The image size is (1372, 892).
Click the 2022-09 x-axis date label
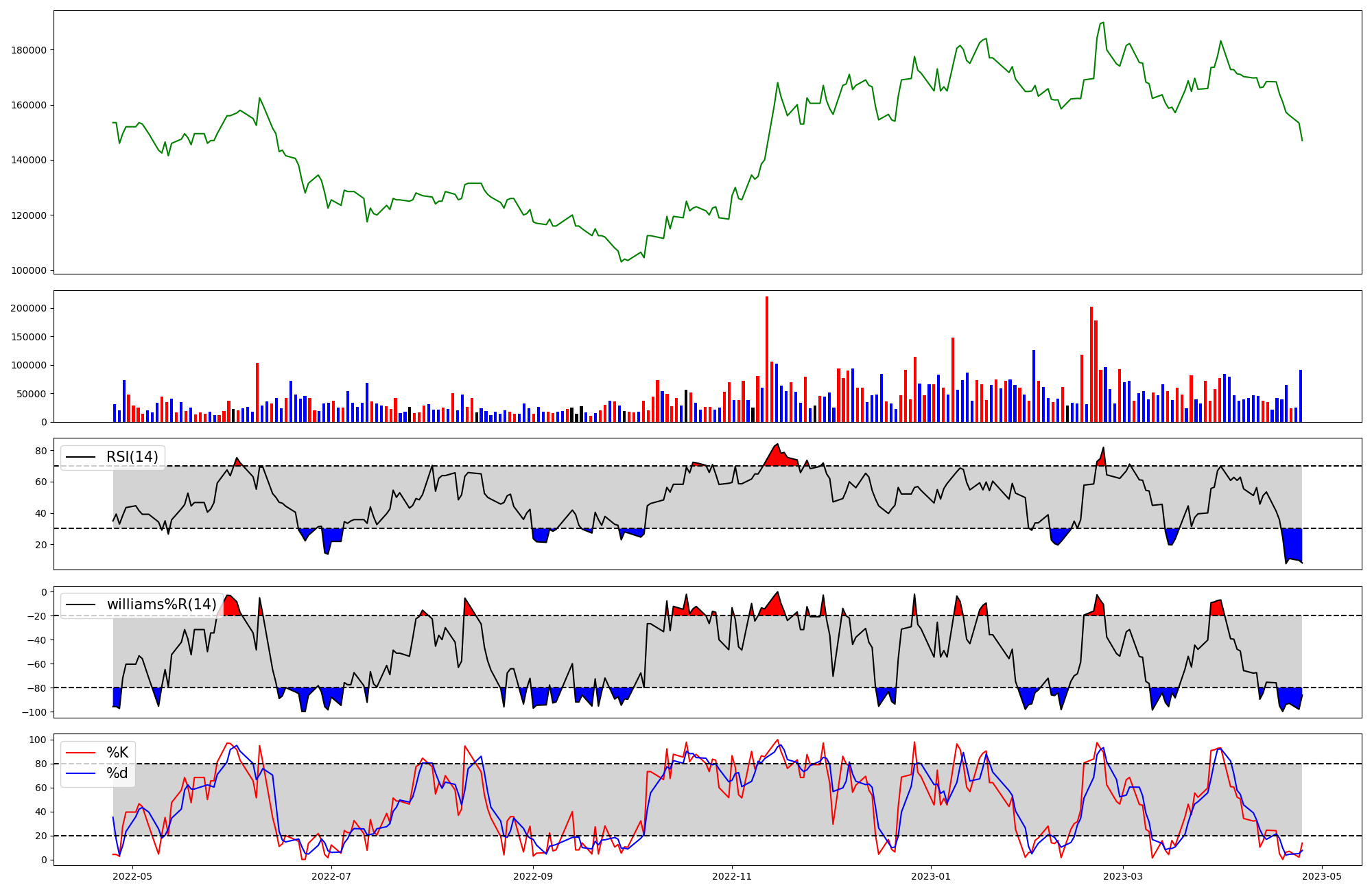tap(533, 876)
